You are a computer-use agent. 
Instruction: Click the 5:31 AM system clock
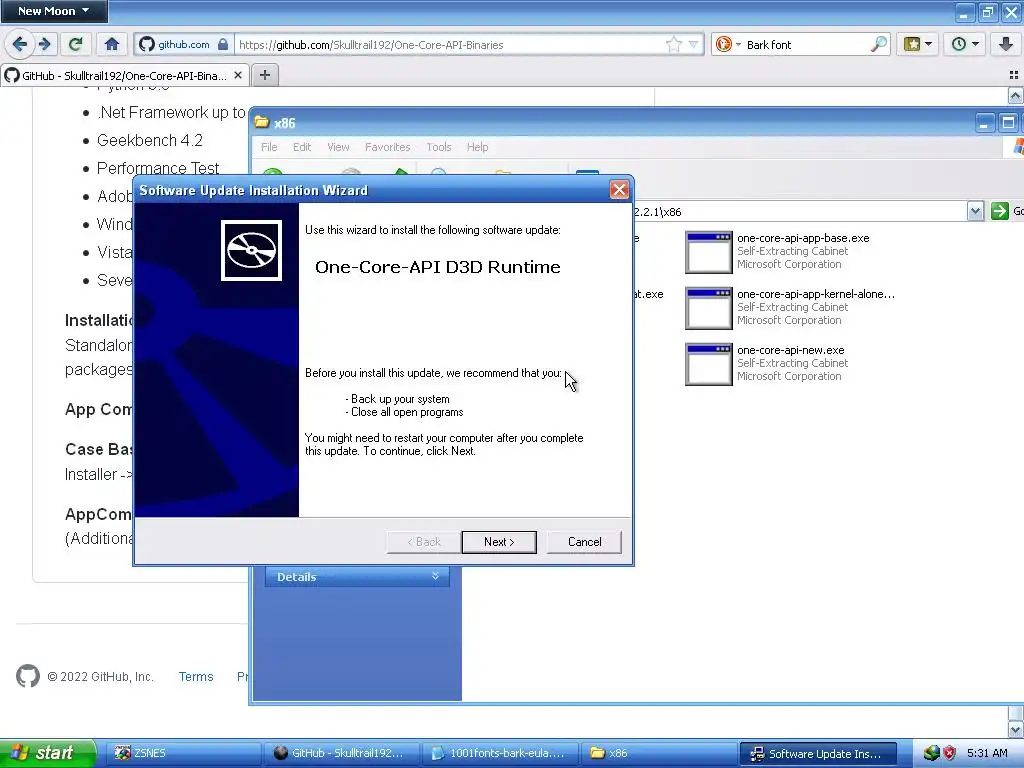(987, 753)
